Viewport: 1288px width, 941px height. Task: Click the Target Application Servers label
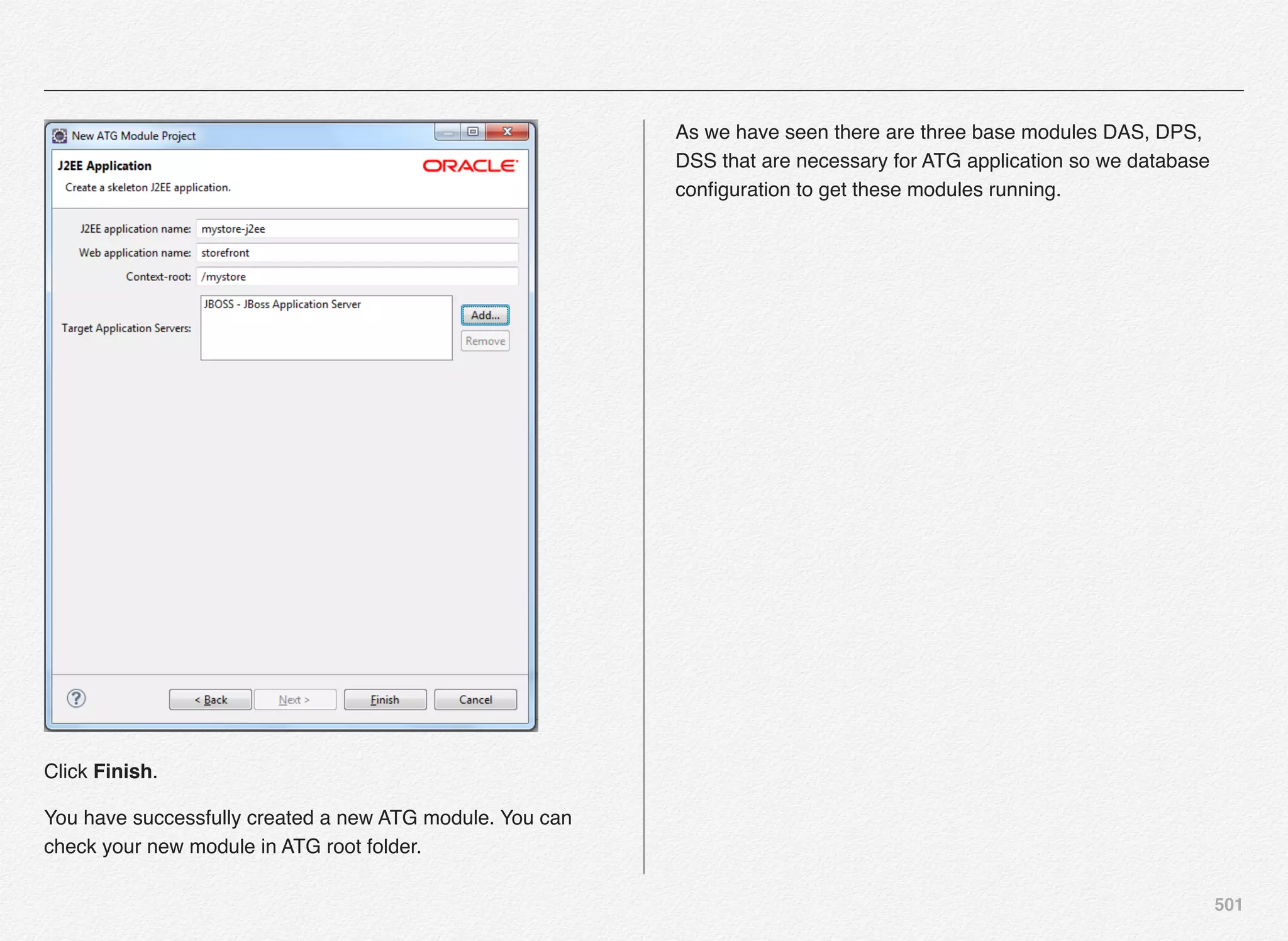[126, 328]
